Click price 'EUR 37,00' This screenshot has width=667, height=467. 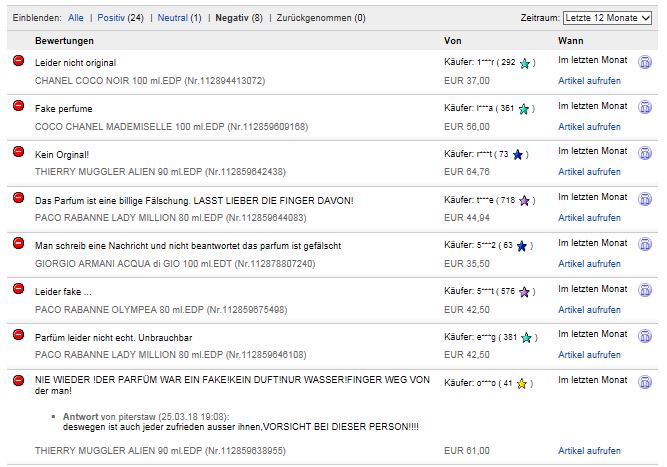[467, 81]
